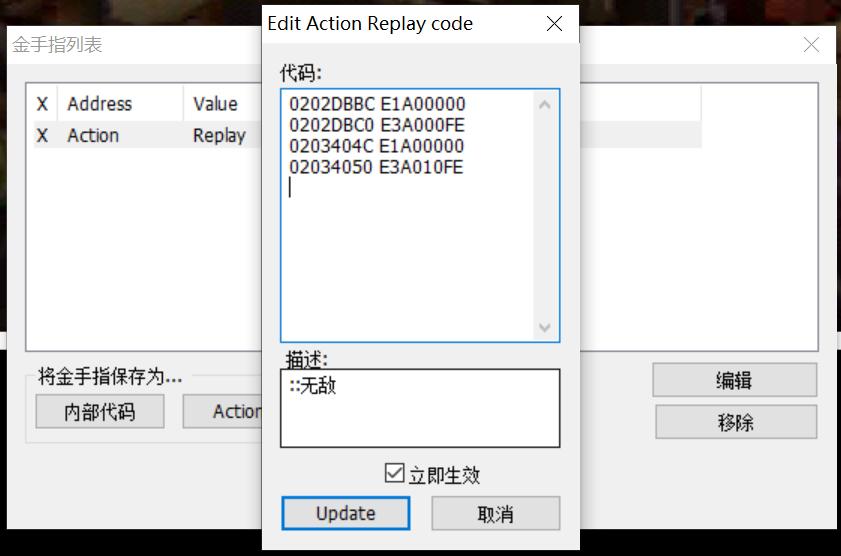The image size is (841, 556).
Task: Click the Address column header
Action: pyautogui.click(x=120, y=103)
